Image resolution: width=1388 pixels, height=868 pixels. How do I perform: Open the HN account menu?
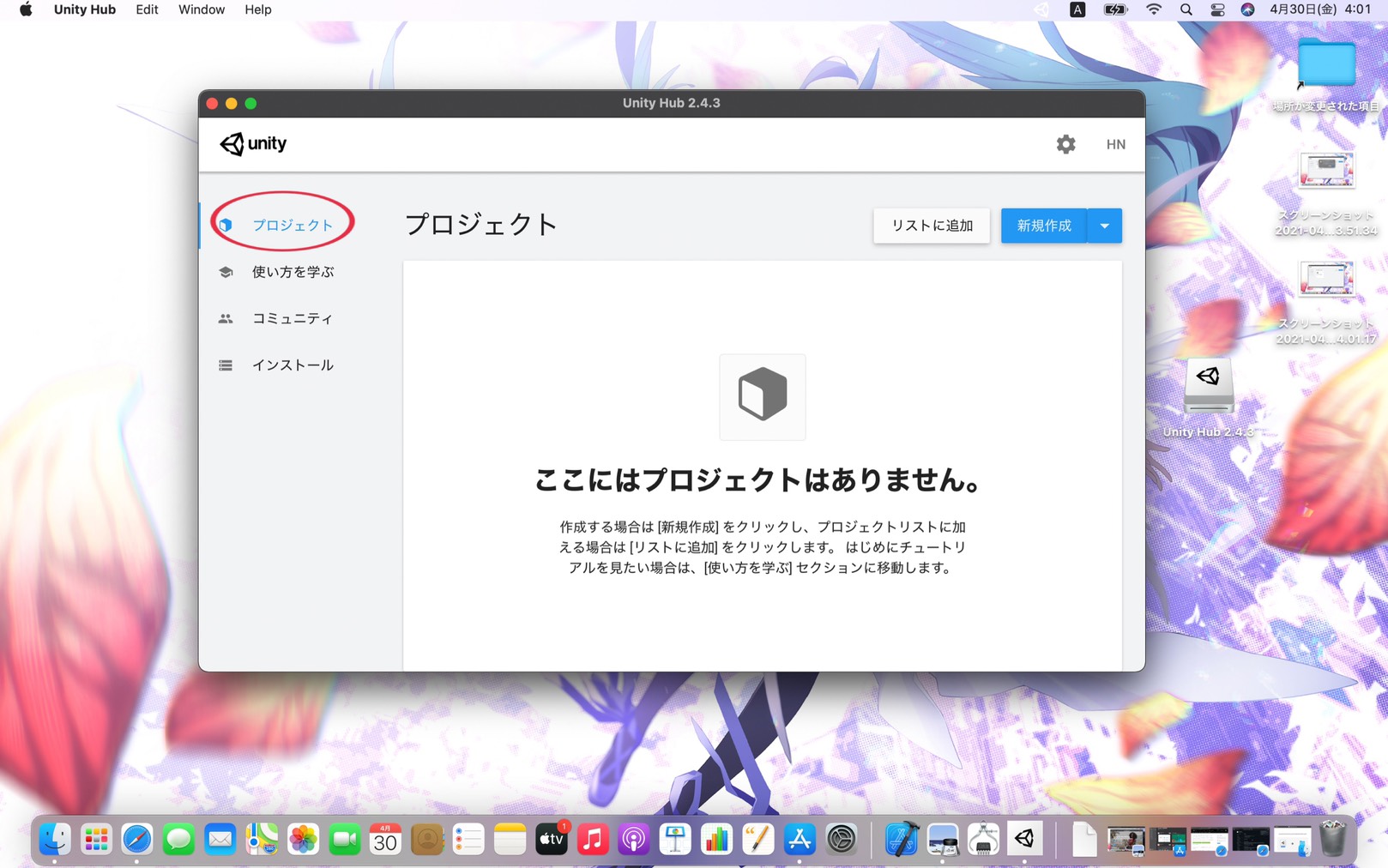[1115, 144]
